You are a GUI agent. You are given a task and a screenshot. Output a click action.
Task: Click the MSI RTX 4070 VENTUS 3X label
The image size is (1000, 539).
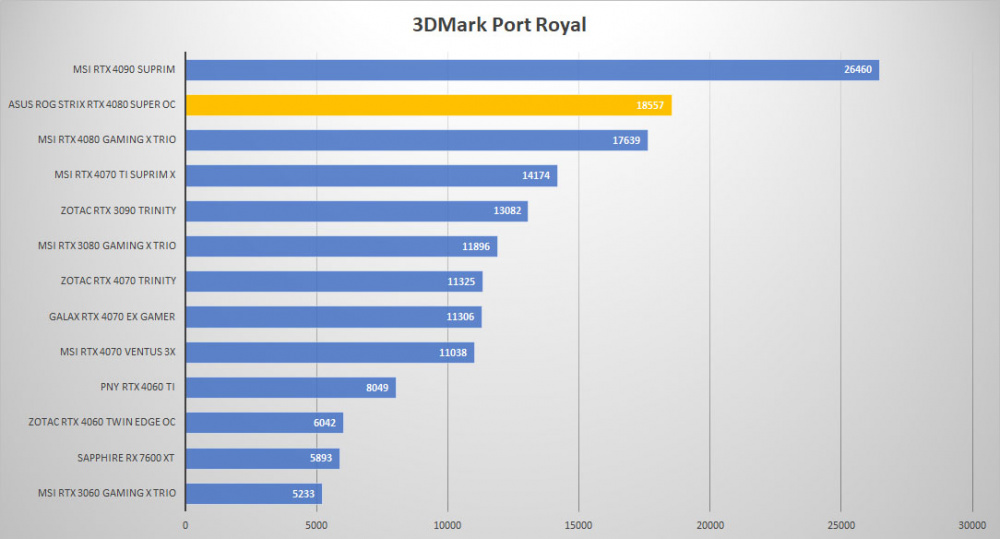pyautogui.click(x=117, y=351)
